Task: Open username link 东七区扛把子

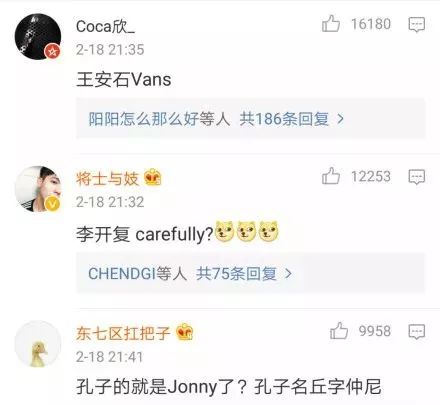Action: point(123,333)
